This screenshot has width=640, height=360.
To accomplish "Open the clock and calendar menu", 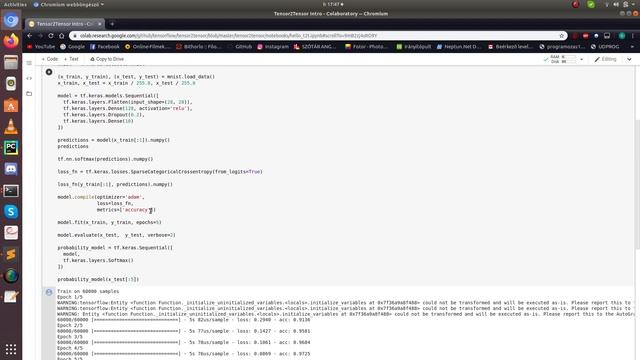I will [333, 4].
